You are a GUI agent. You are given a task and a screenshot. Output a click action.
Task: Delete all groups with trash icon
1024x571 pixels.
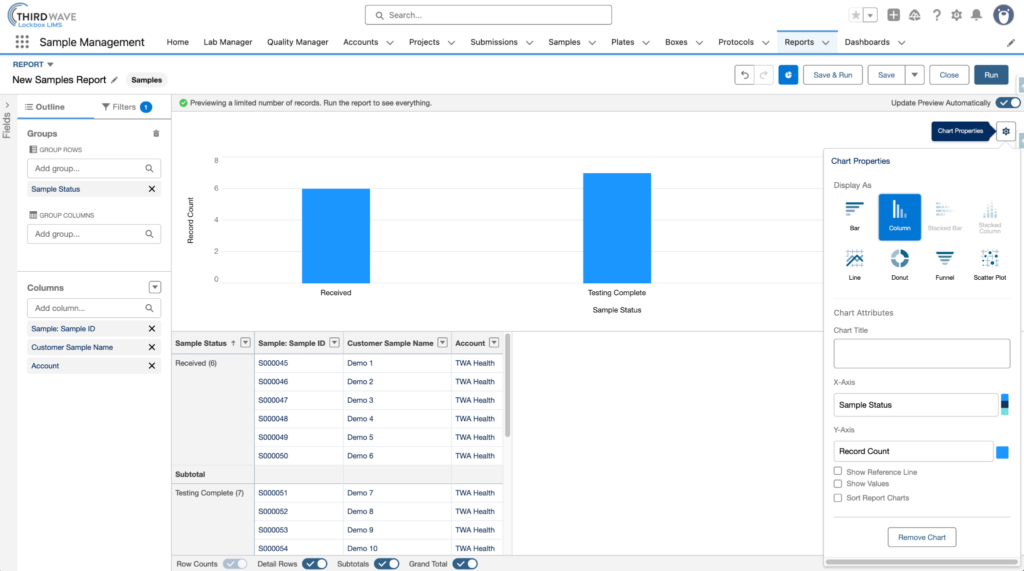pos(156,133)
